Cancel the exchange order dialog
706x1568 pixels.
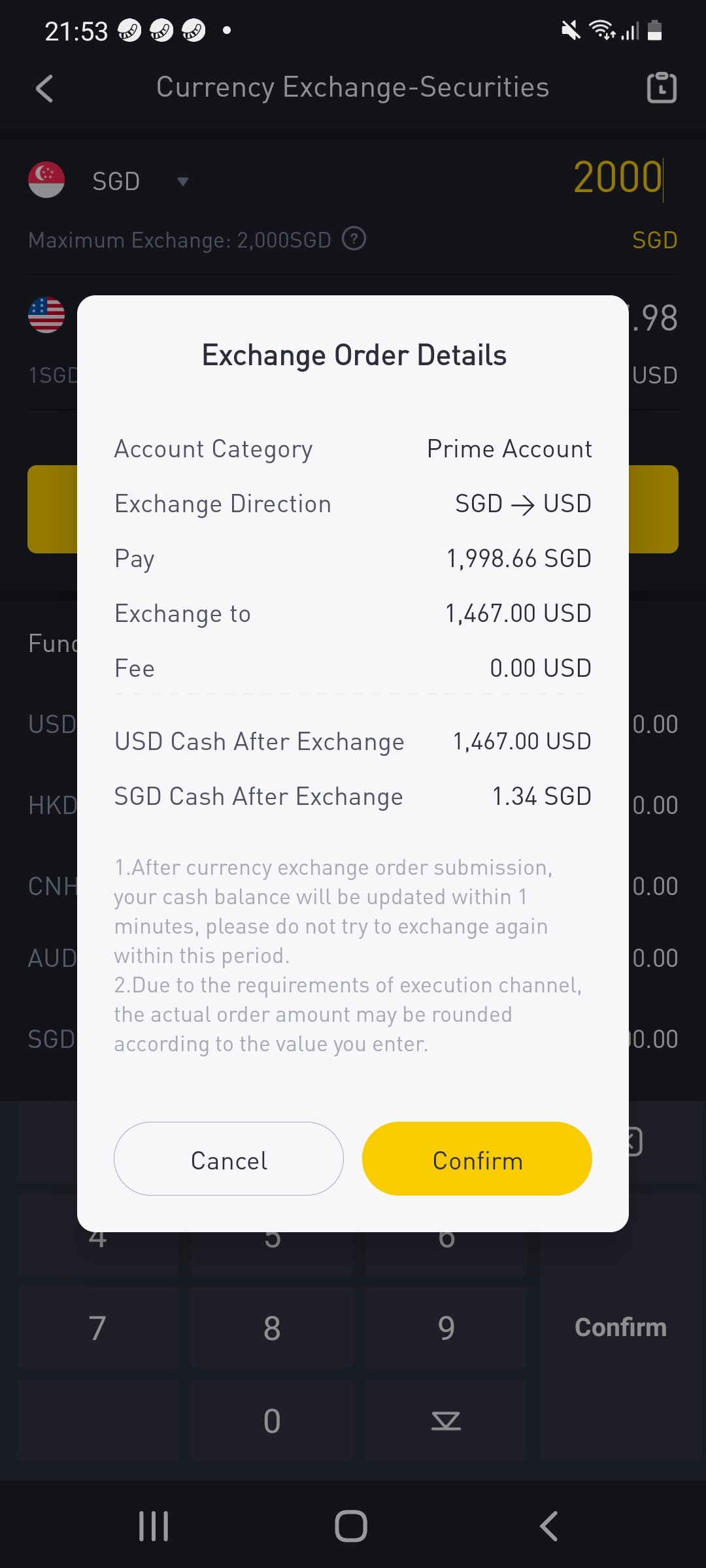(229, 1159)
